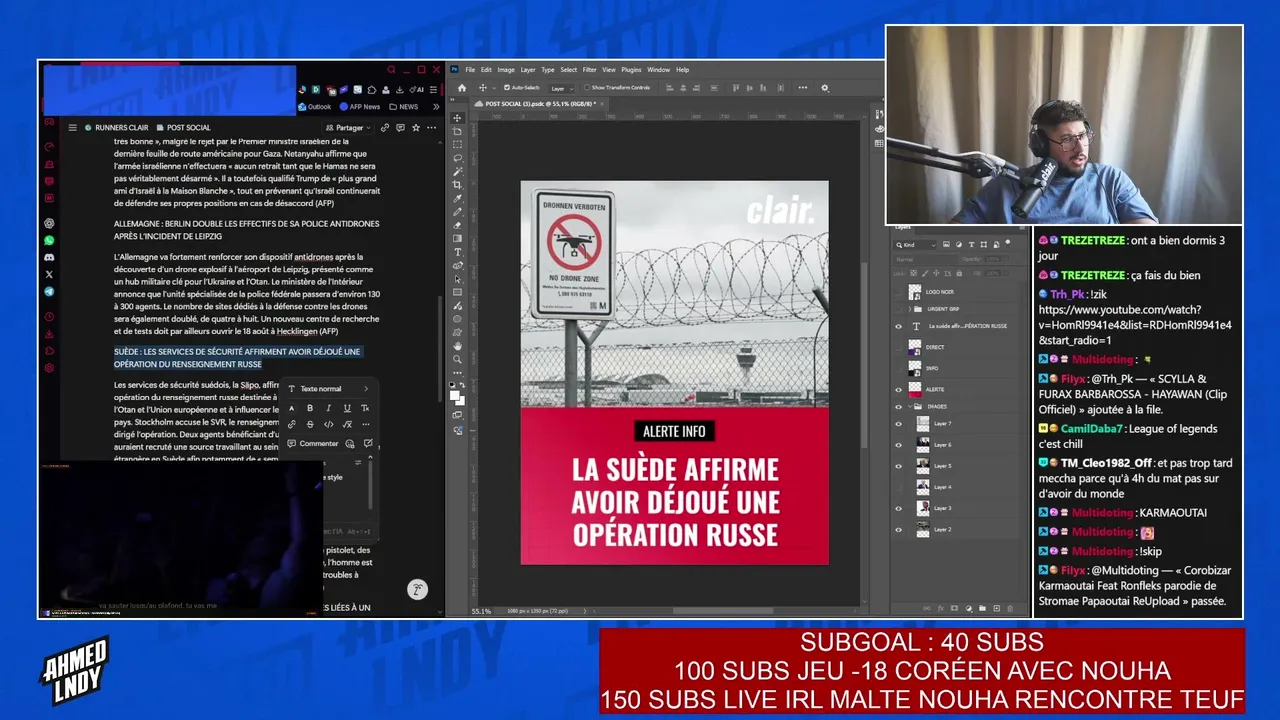The height and width of the screenshot is (720, 1280).
Task: Open the Outlook bookmark
Action: click(x=314, y=107)
